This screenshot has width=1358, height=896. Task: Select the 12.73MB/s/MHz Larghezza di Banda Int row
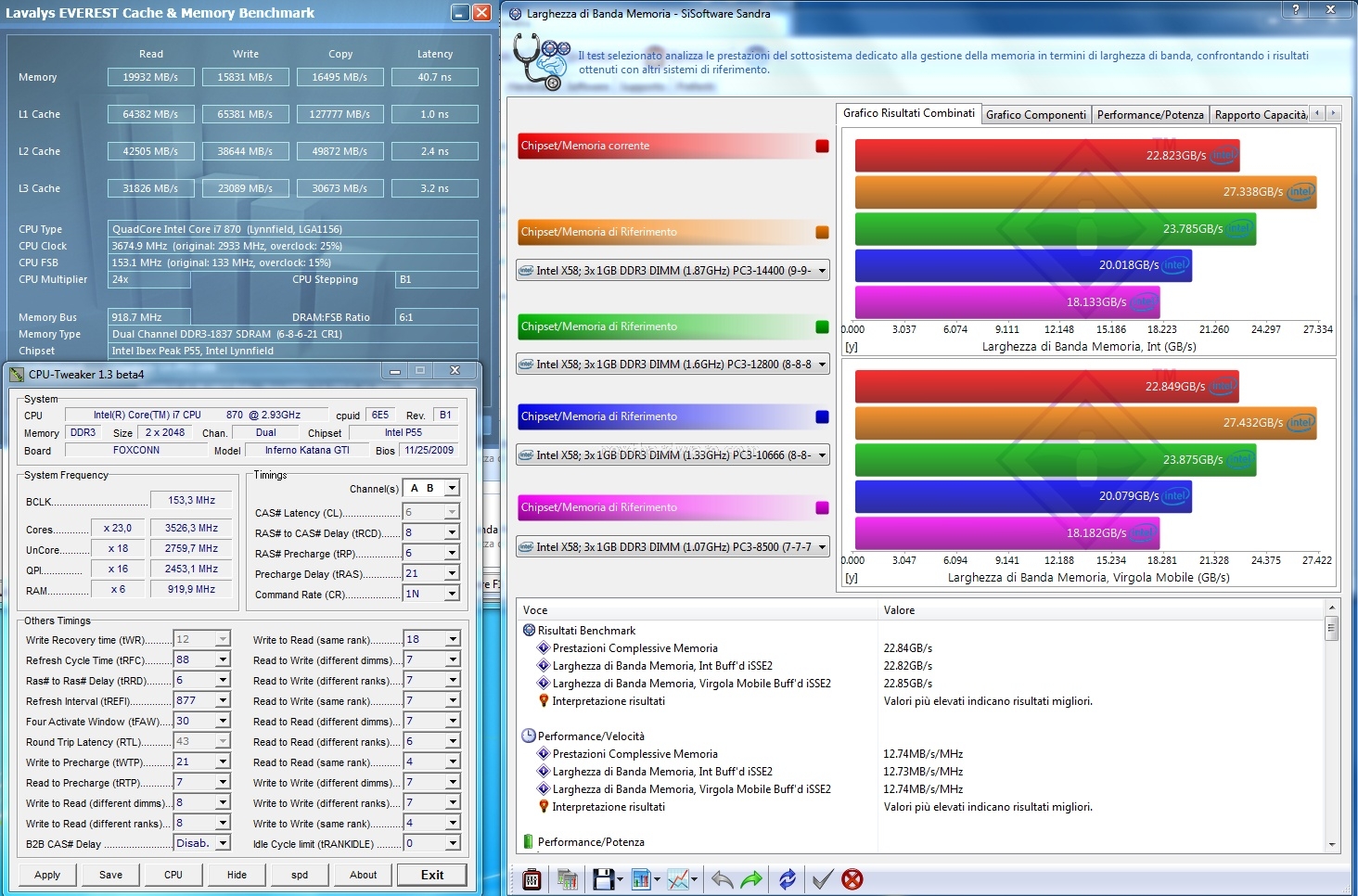(x=918, y=771)
